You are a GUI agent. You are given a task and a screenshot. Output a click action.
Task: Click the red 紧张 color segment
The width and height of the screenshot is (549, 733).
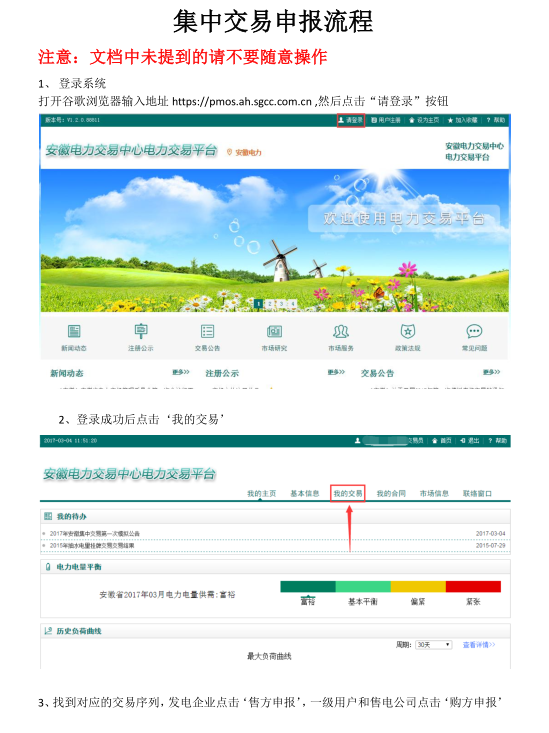pyautogui.click(x=473, y=587)
